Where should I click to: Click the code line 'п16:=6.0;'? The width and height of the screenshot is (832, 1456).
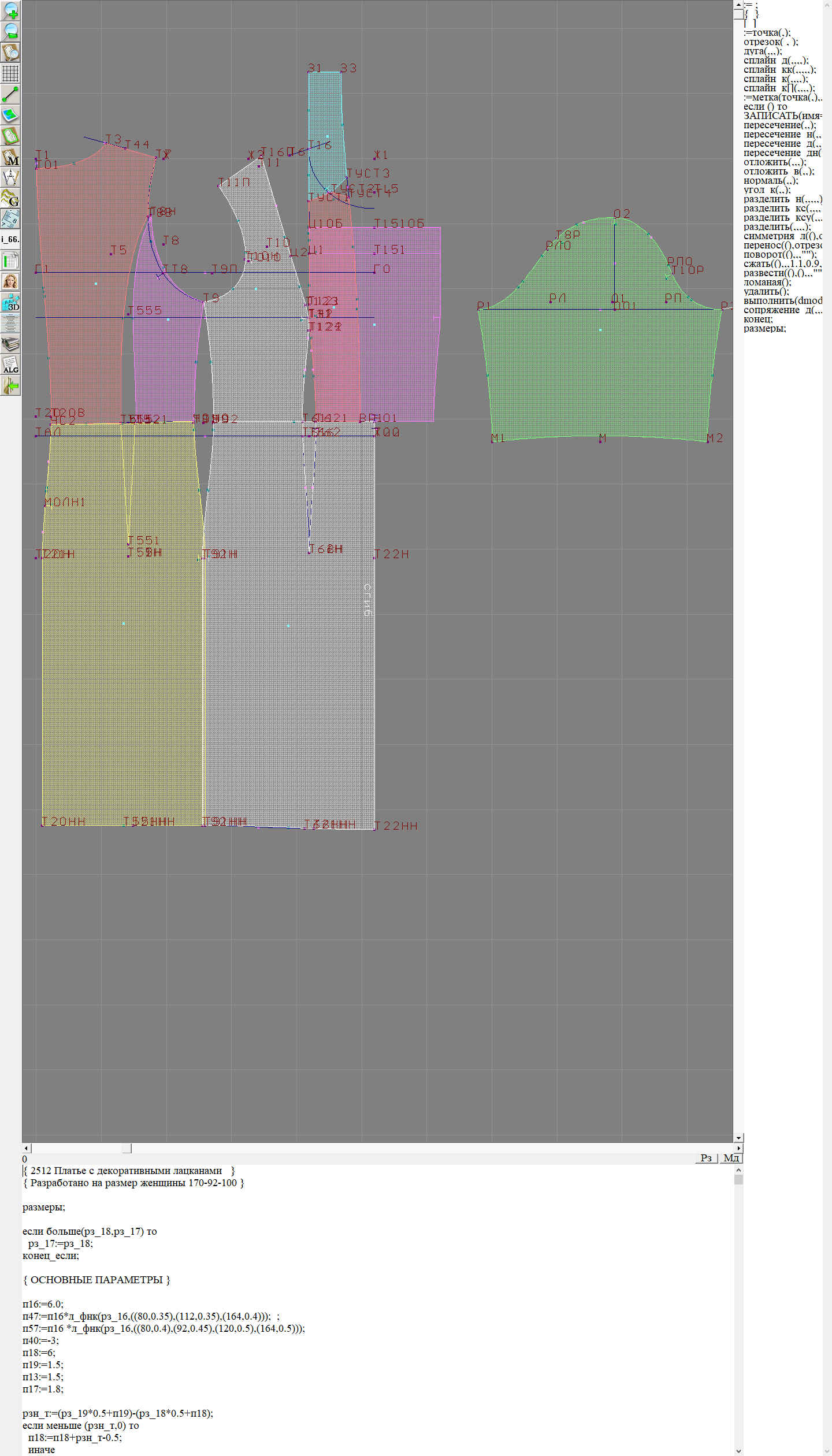click(43, 1304)
